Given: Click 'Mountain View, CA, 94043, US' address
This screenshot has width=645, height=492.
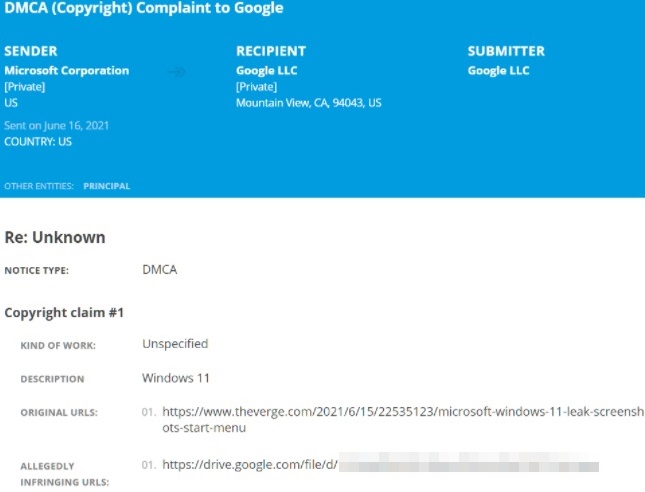Looking at the screenshot, I should tap(309, 103).
